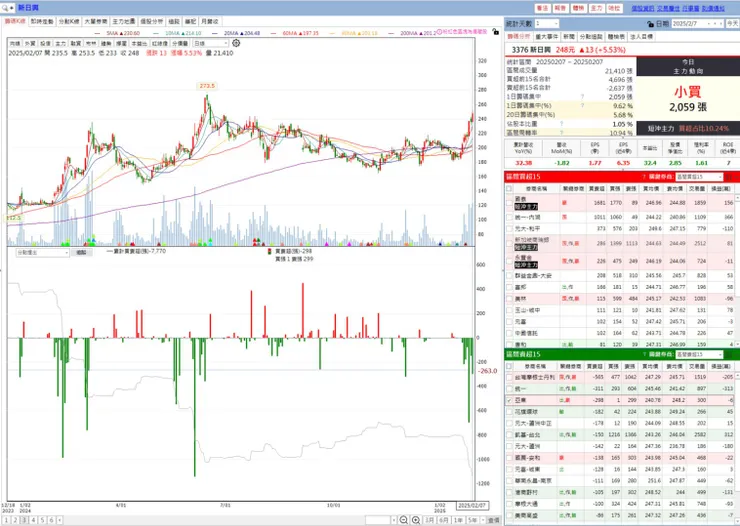Click the stock search magnifier icon
The image size is (740, 526).
tap(5, 8)
